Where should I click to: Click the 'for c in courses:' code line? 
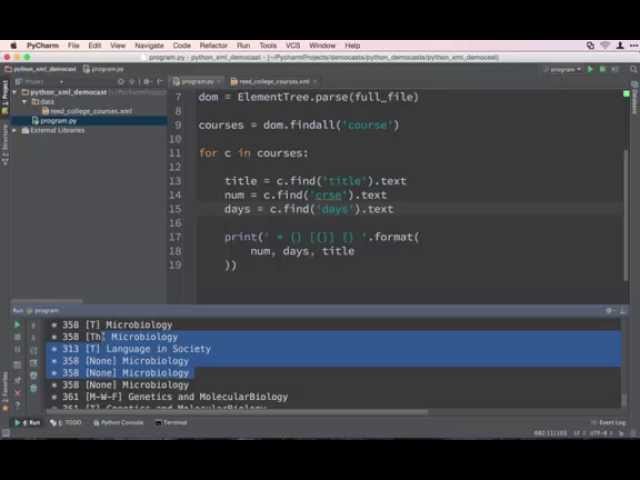click(x=253, y=153)
